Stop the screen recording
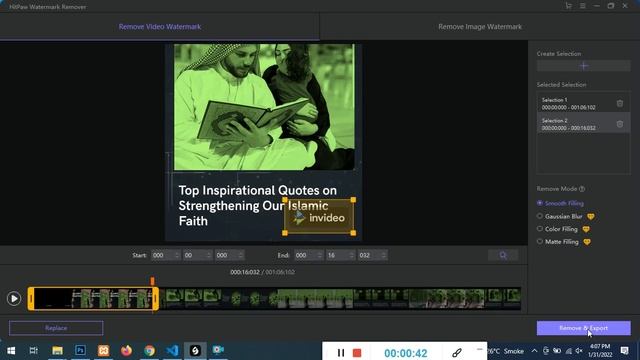The width and height of the screenshot is (640, 360). pyautogui.click(x=357, y=353)
